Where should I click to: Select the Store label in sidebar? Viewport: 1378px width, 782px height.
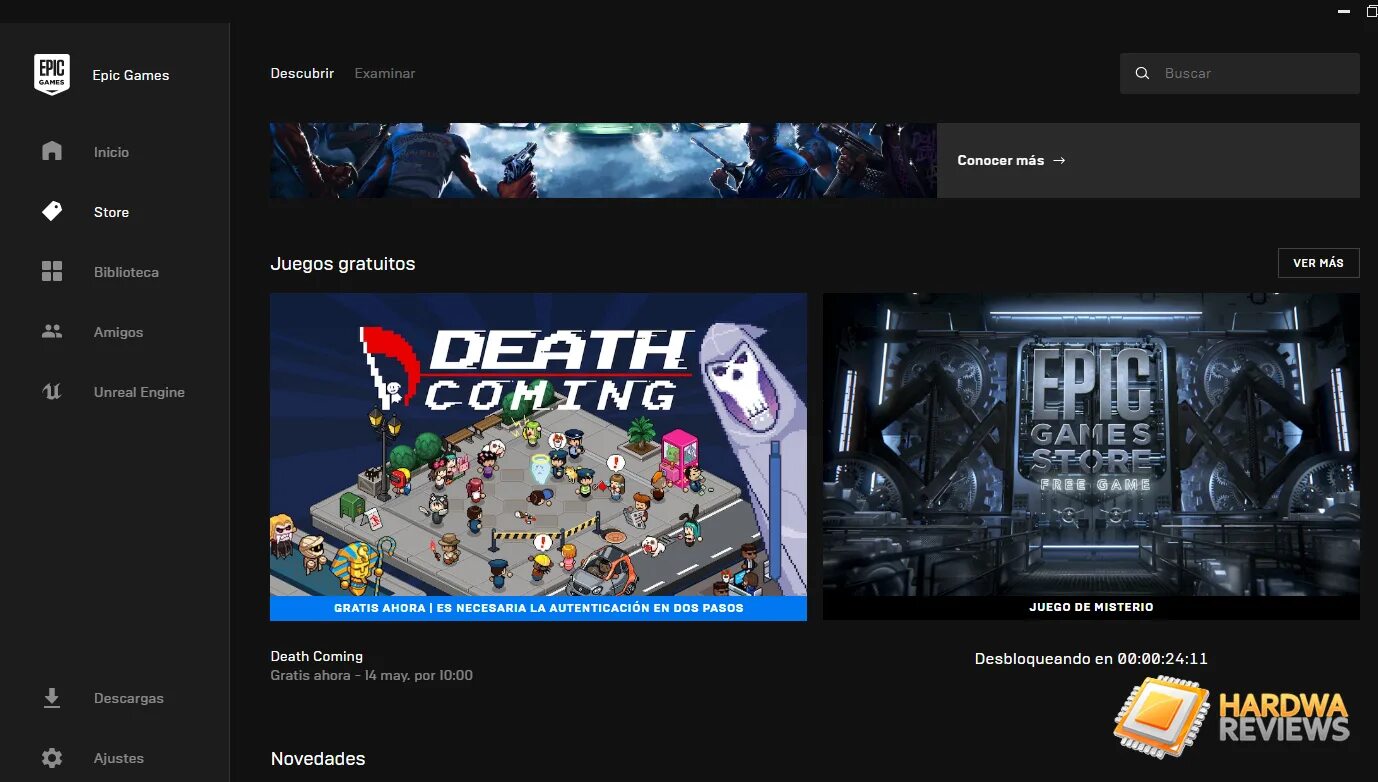[x=111, y=212]
